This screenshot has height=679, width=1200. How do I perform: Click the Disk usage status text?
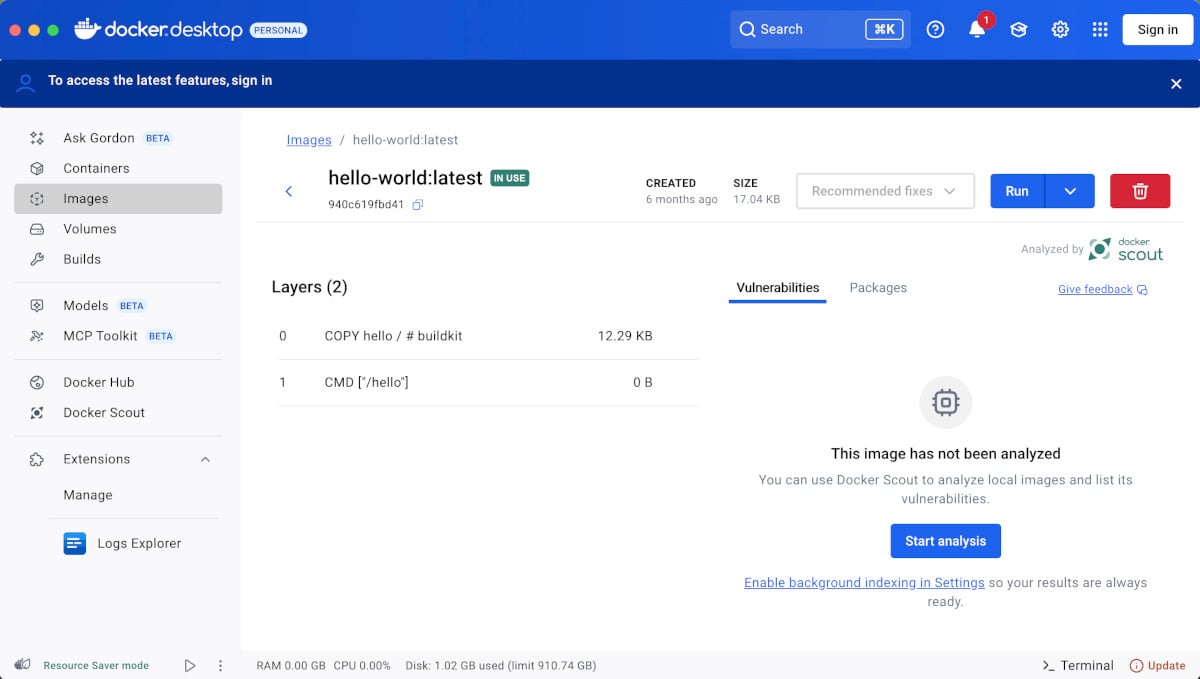(500, 665)
